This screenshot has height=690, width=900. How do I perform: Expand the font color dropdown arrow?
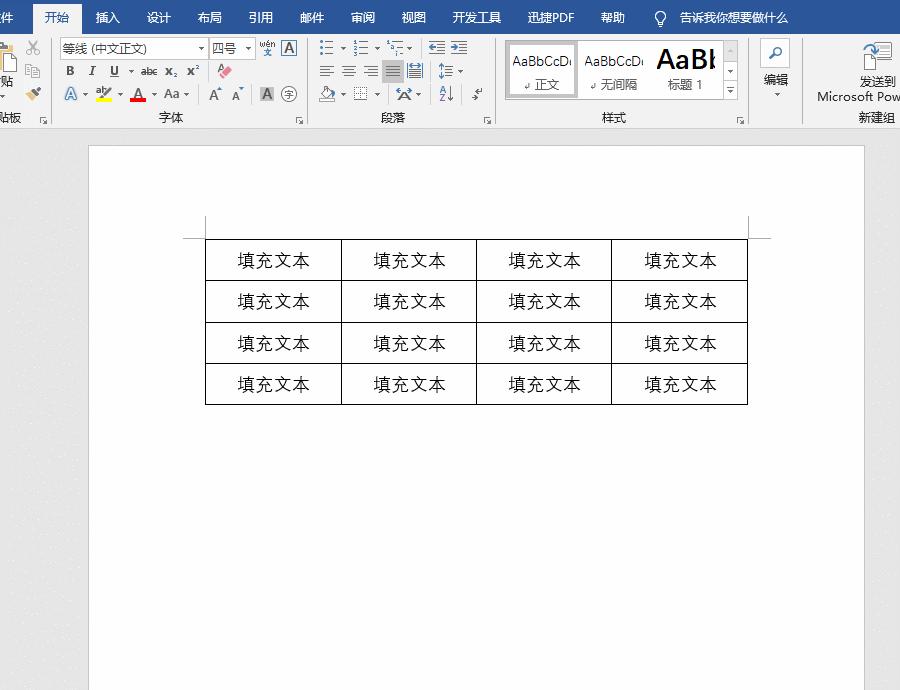[153, 94]
